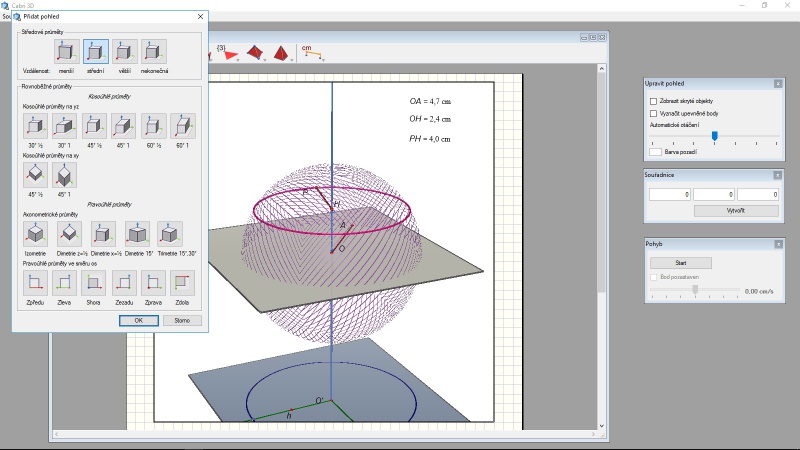The width and height of the screenshot is (800, 450).
Task: Pick the Zdola bottom view icon
Action: 182,283
